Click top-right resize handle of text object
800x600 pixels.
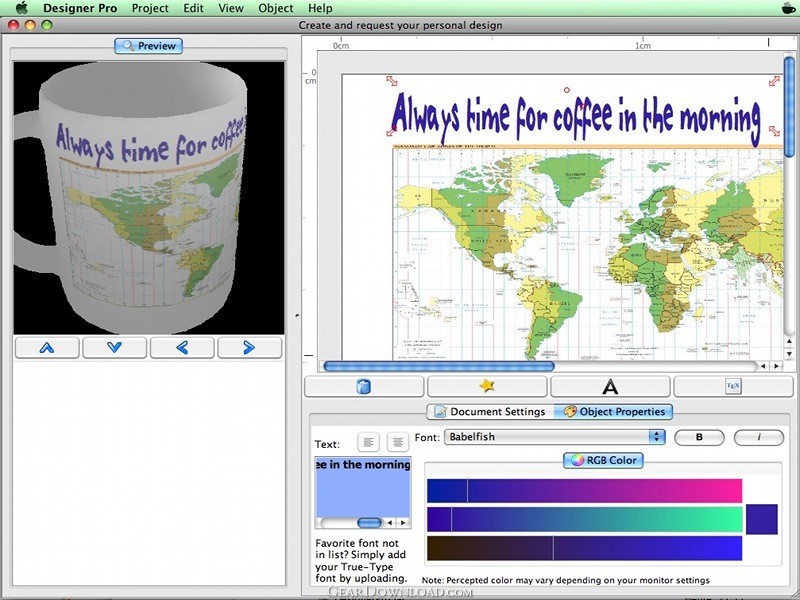[774, 81]
